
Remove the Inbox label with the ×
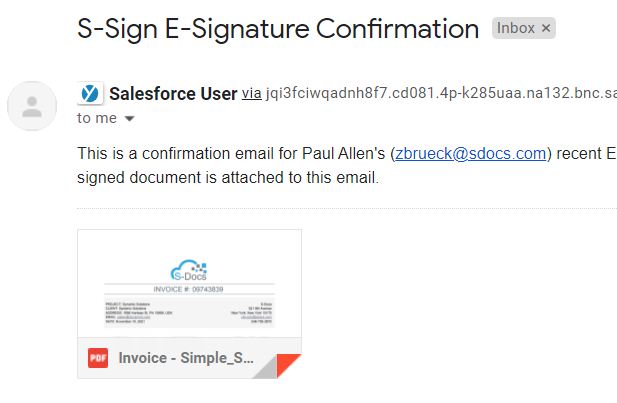[x=545, y=28]
